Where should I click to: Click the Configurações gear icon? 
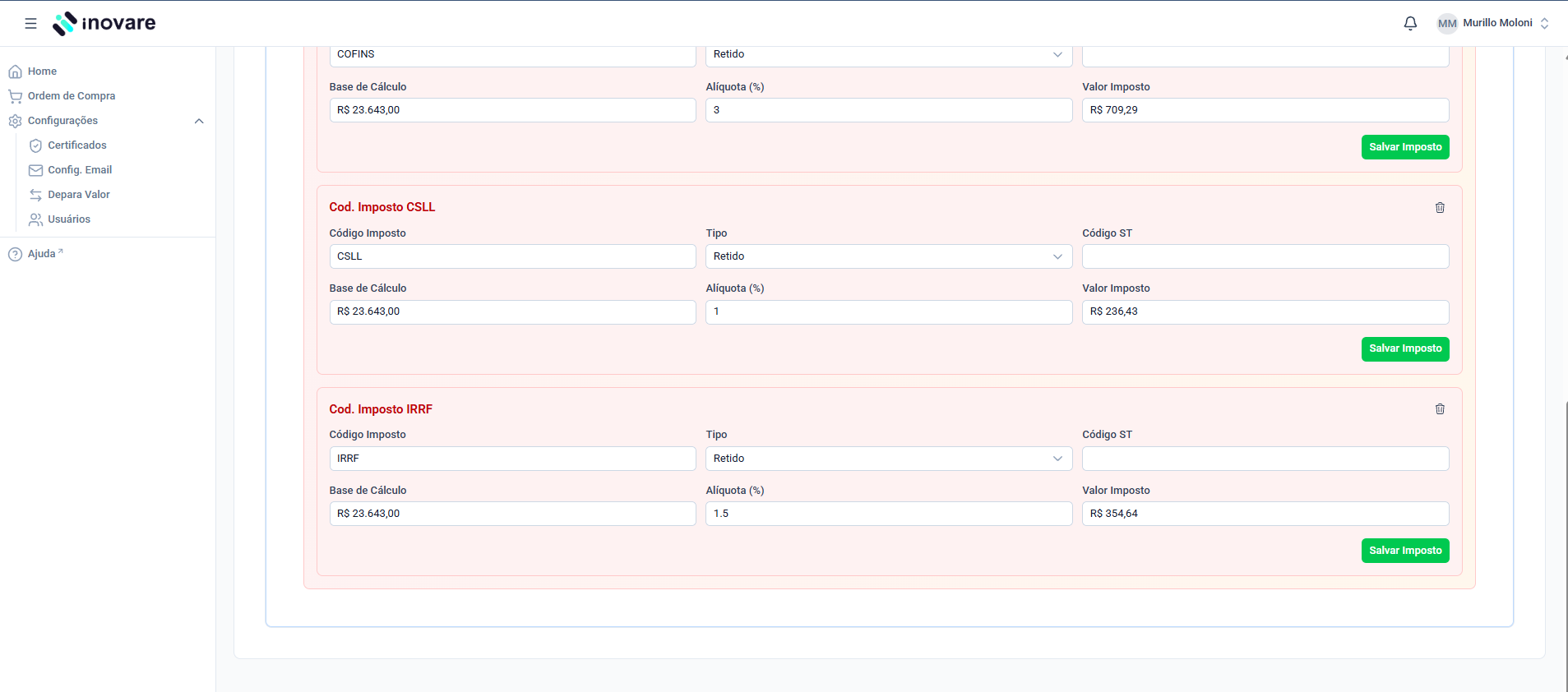point(15,121)
